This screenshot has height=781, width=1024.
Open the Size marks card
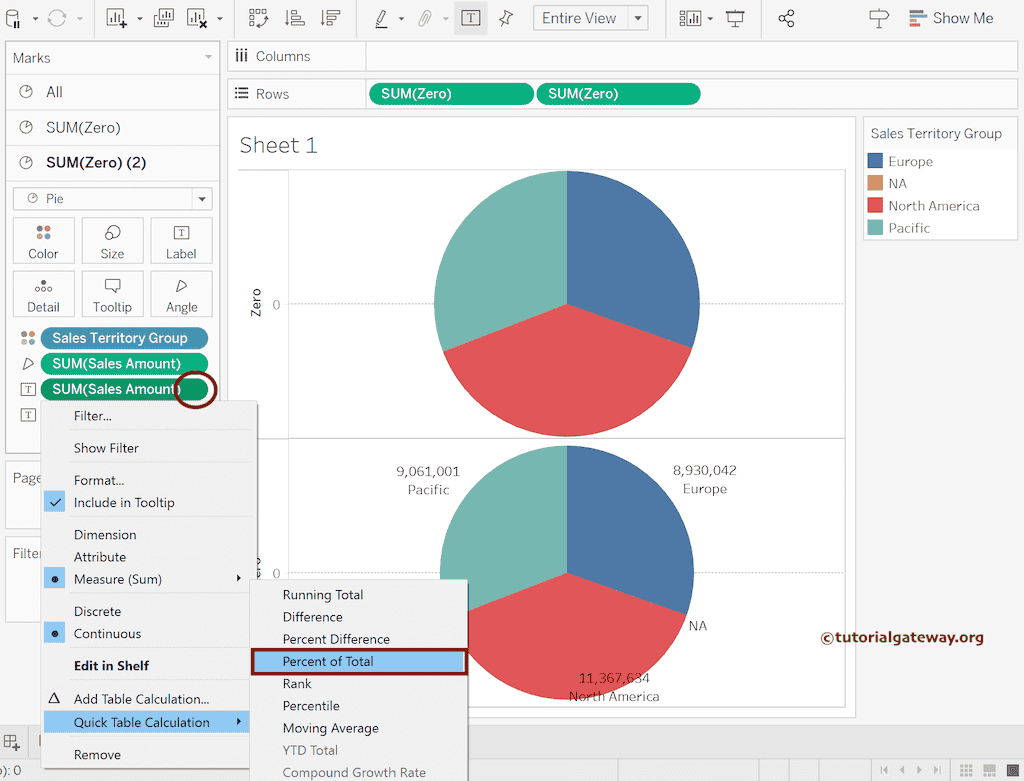coord(112,241)
